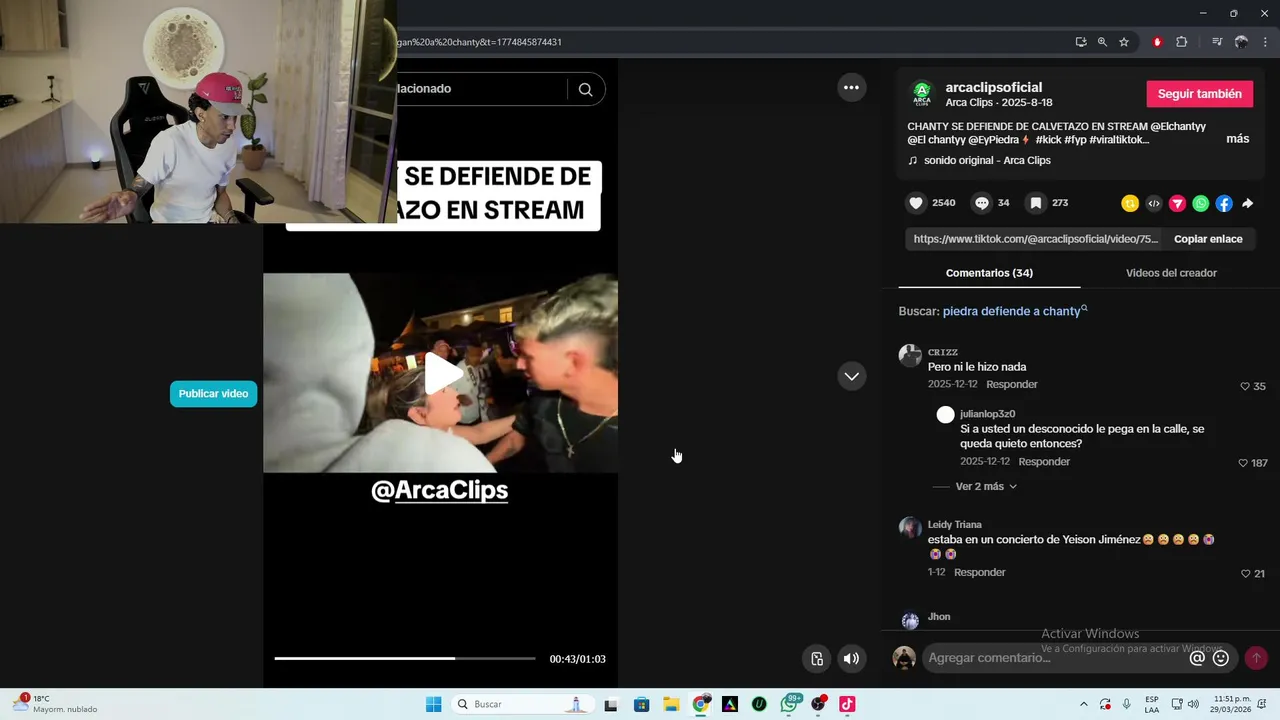Click the taskbar Buscar search box
The width and height of the screenshot is (1280, 720).
point(521,704)
